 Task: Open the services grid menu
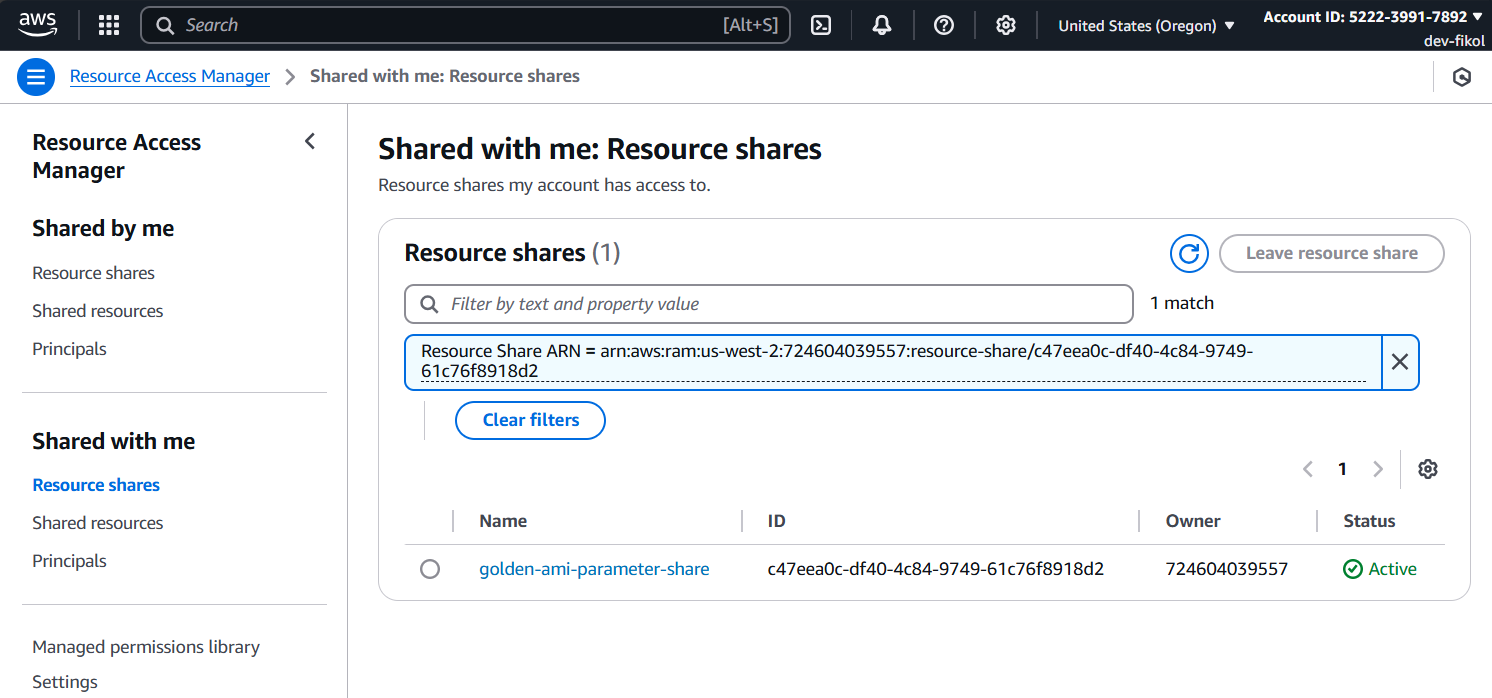(109, 25)
